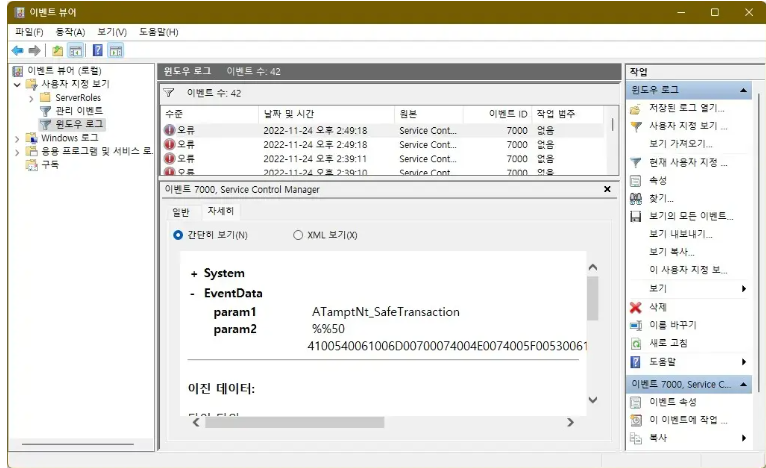Select the XML 보기 radio button
The image size is (766, 468).
click(298, 235)
